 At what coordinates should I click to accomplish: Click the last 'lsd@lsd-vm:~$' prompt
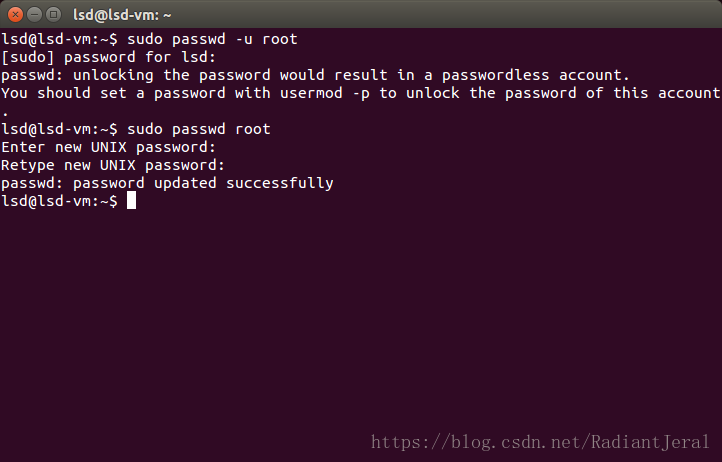(x=59, y=201)
